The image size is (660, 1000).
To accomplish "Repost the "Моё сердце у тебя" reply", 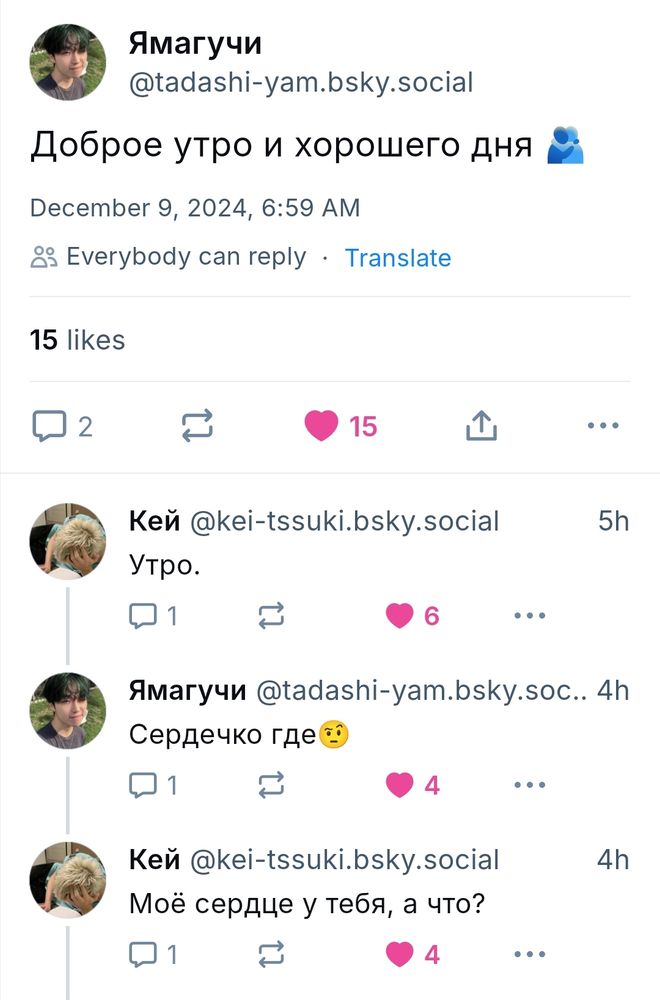I will pyautogui.click(x=271, y=955).
